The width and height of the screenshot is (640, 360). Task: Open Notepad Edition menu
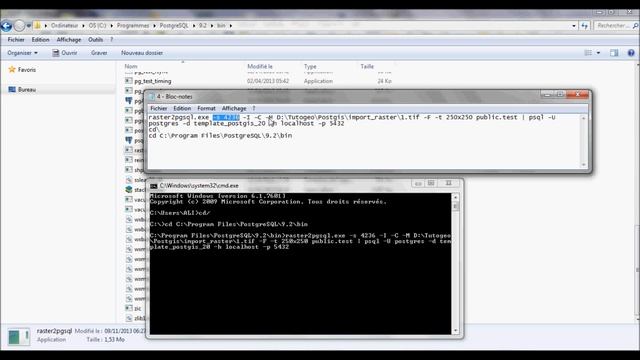[x=182, y=108]
